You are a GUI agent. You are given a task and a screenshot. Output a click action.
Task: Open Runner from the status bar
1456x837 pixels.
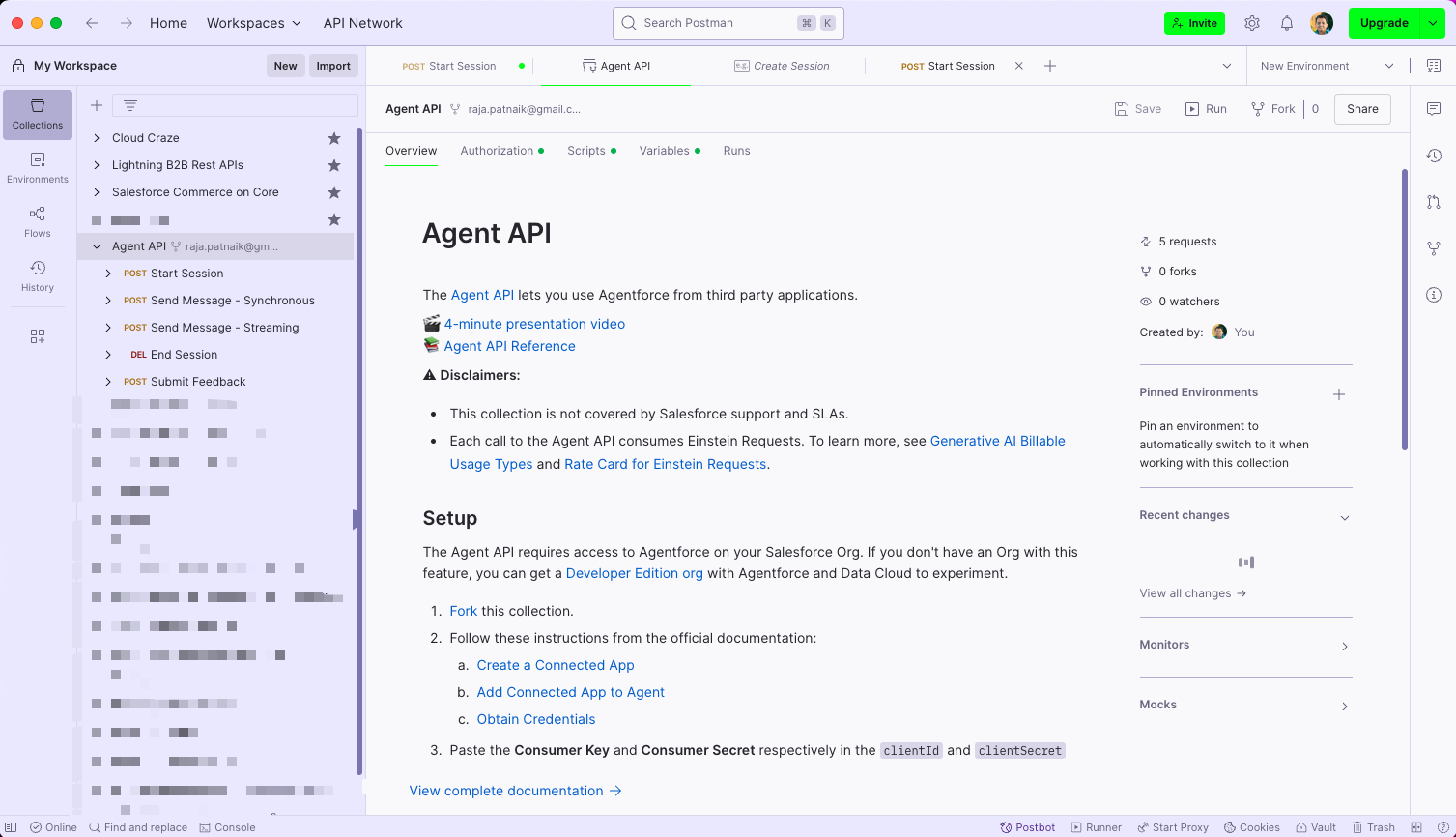coord(1096,827)
